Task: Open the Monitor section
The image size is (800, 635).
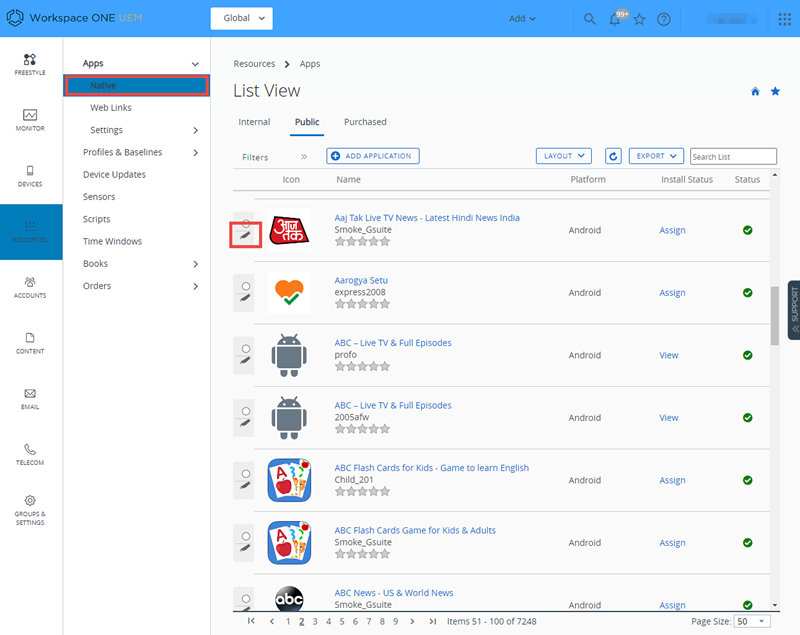Action: coord(30,120)
